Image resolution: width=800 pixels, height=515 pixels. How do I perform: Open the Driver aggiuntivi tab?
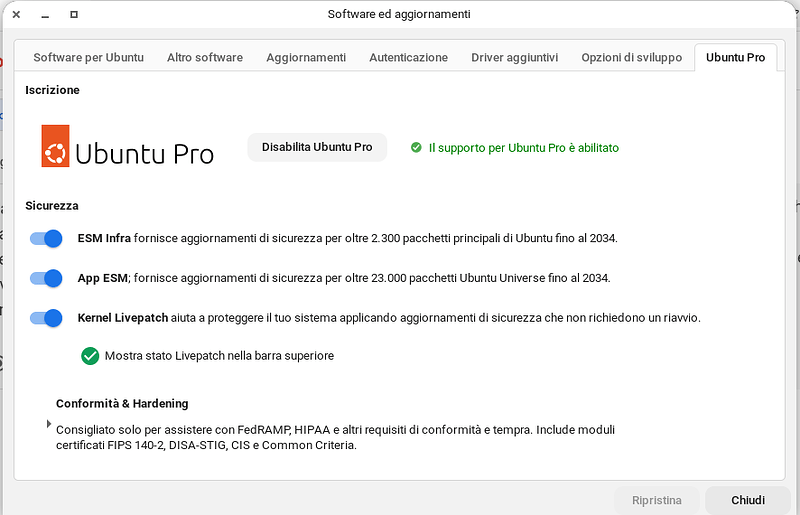[x=515, y=58]
